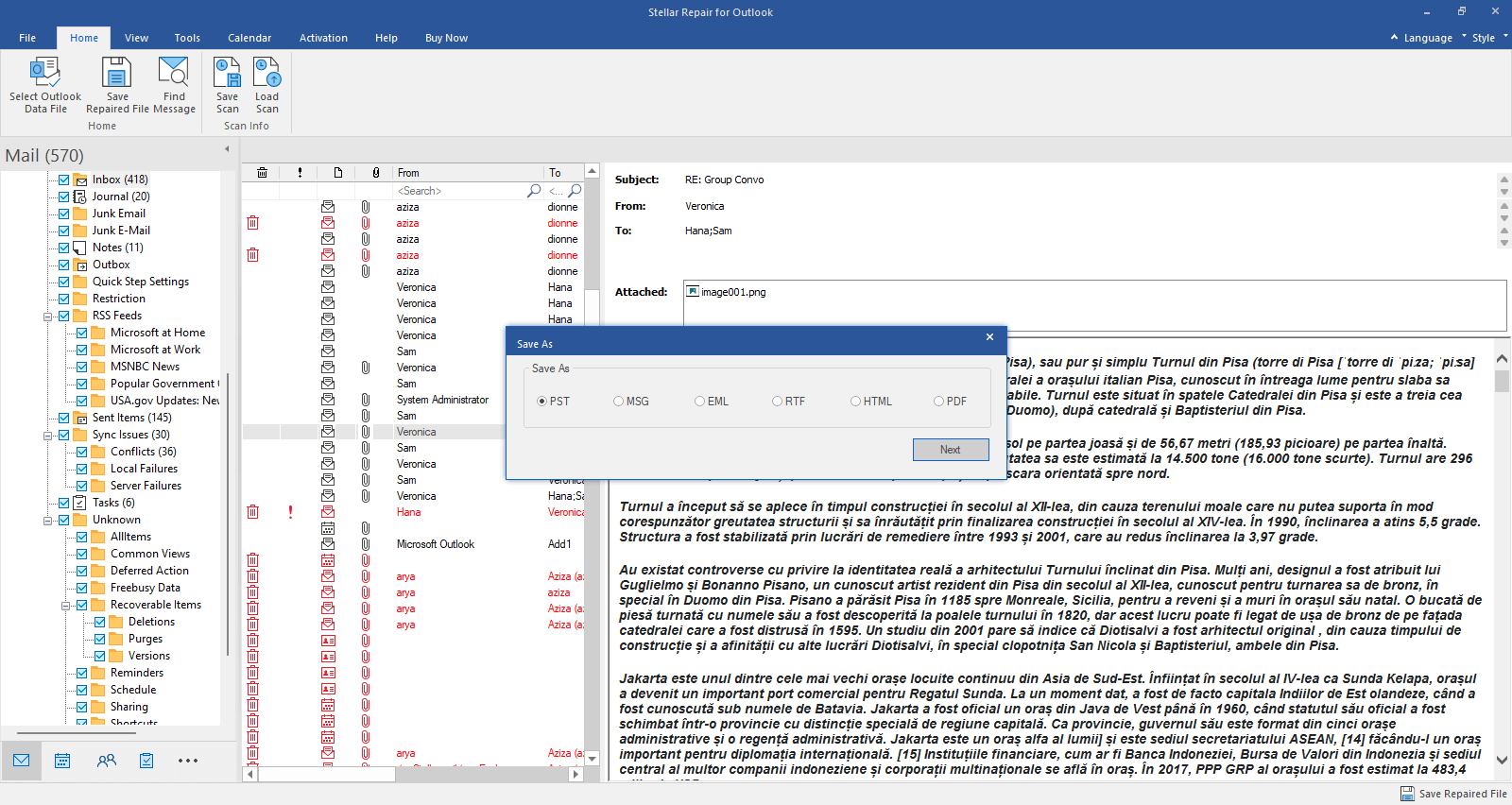Sort by From column header
This screenshot has width=1512, height=805.
(469, 173)
